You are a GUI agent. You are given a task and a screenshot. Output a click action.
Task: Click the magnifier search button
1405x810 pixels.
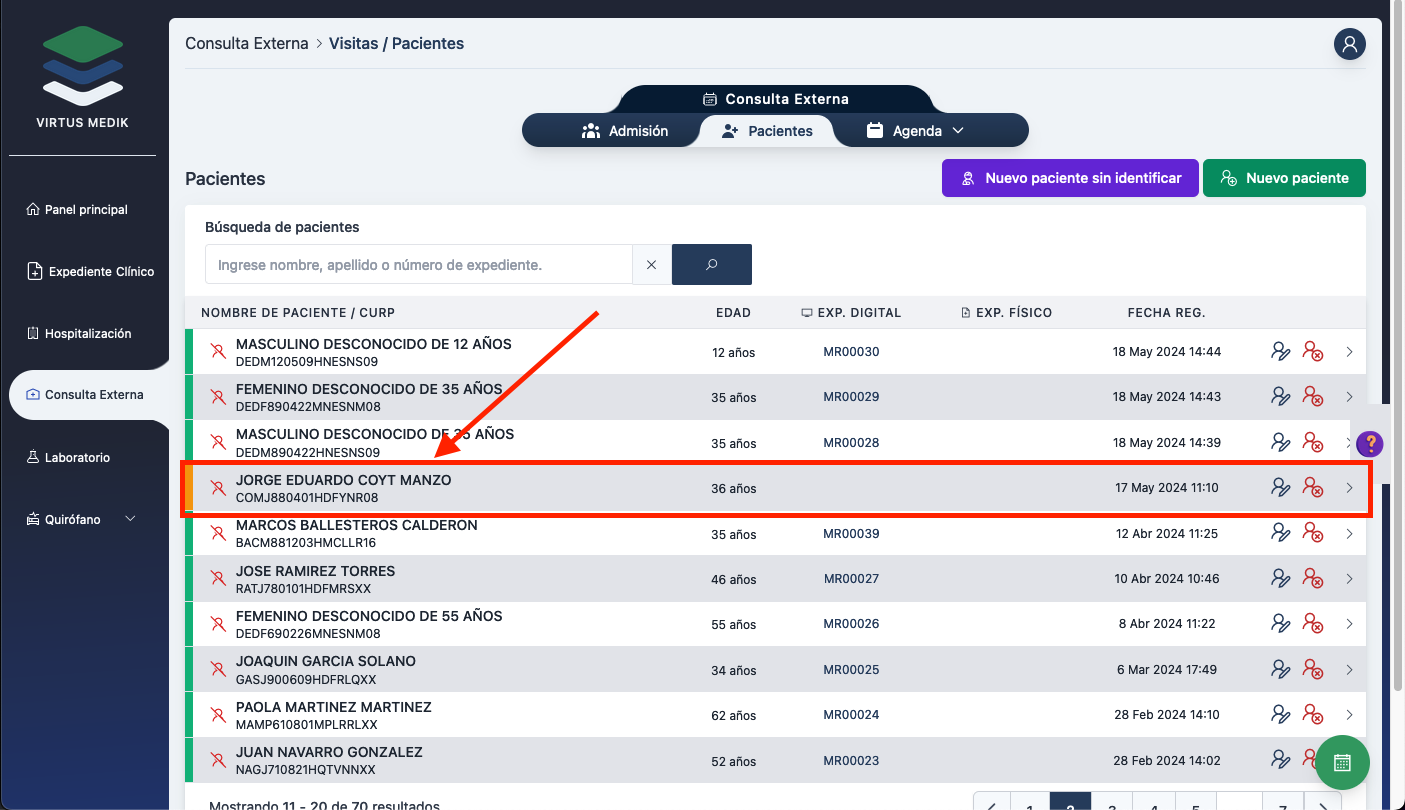(x=711, y=265)
